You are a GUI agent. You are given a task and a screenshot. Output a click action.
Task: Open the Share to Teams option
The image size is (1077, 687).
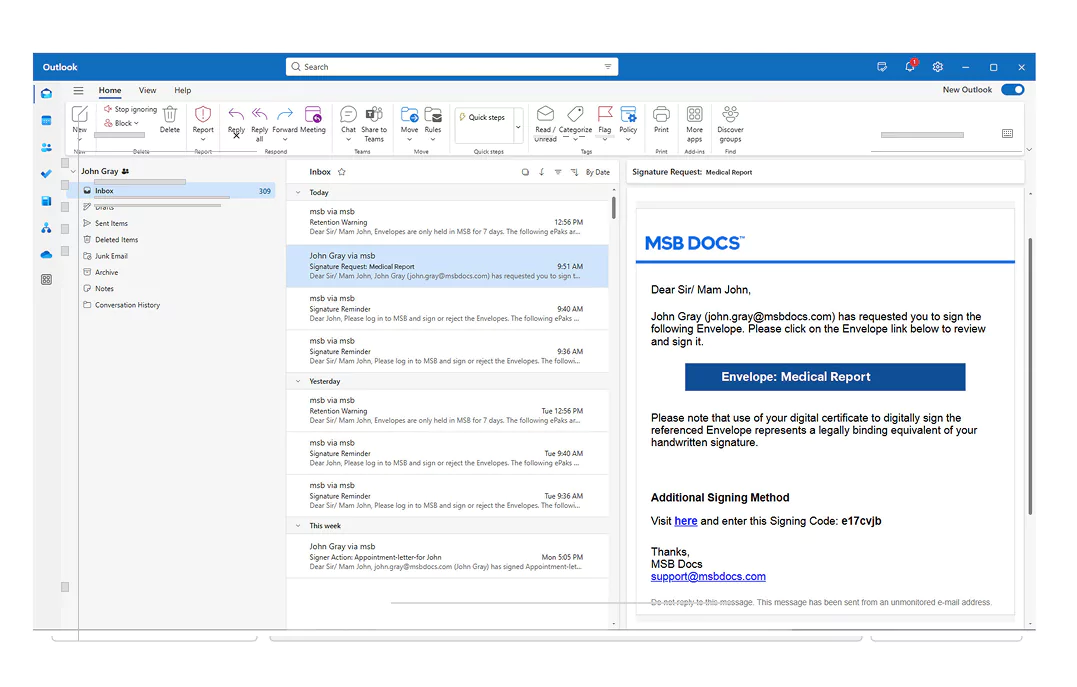click(x=374, y=115)
